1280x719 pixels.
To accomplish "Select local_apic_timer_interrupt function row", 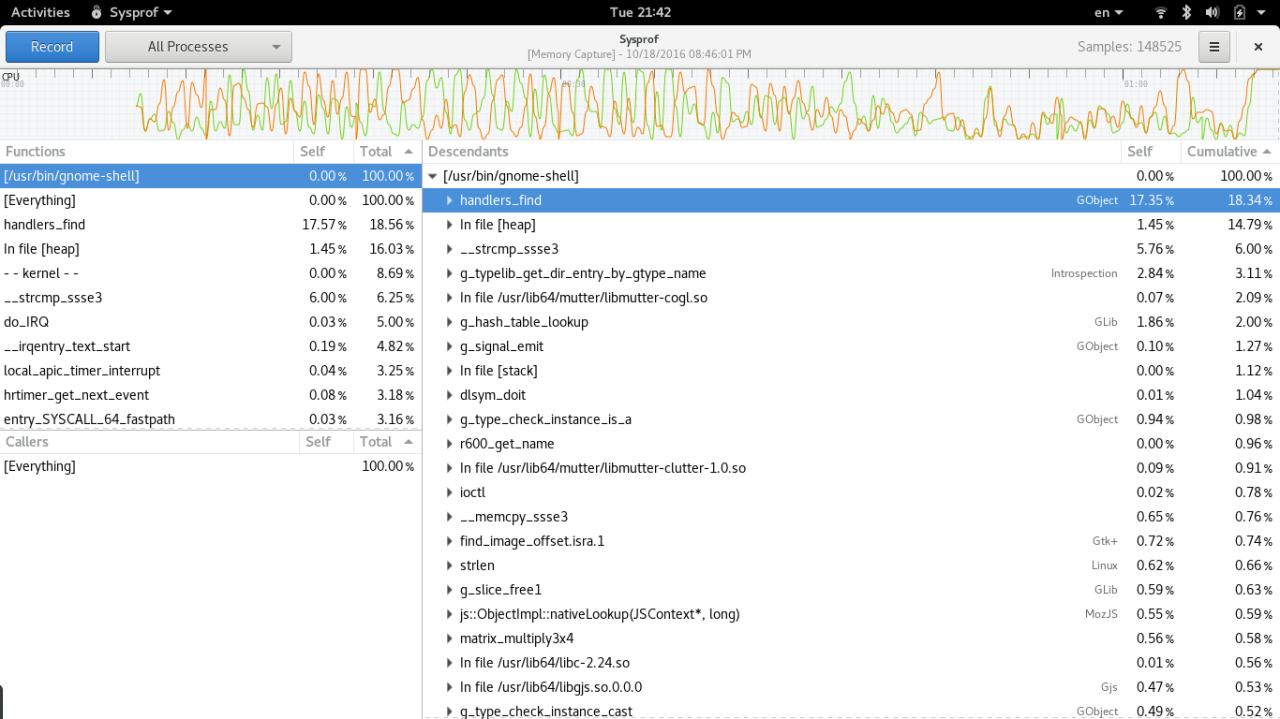I will click(210, 371).
